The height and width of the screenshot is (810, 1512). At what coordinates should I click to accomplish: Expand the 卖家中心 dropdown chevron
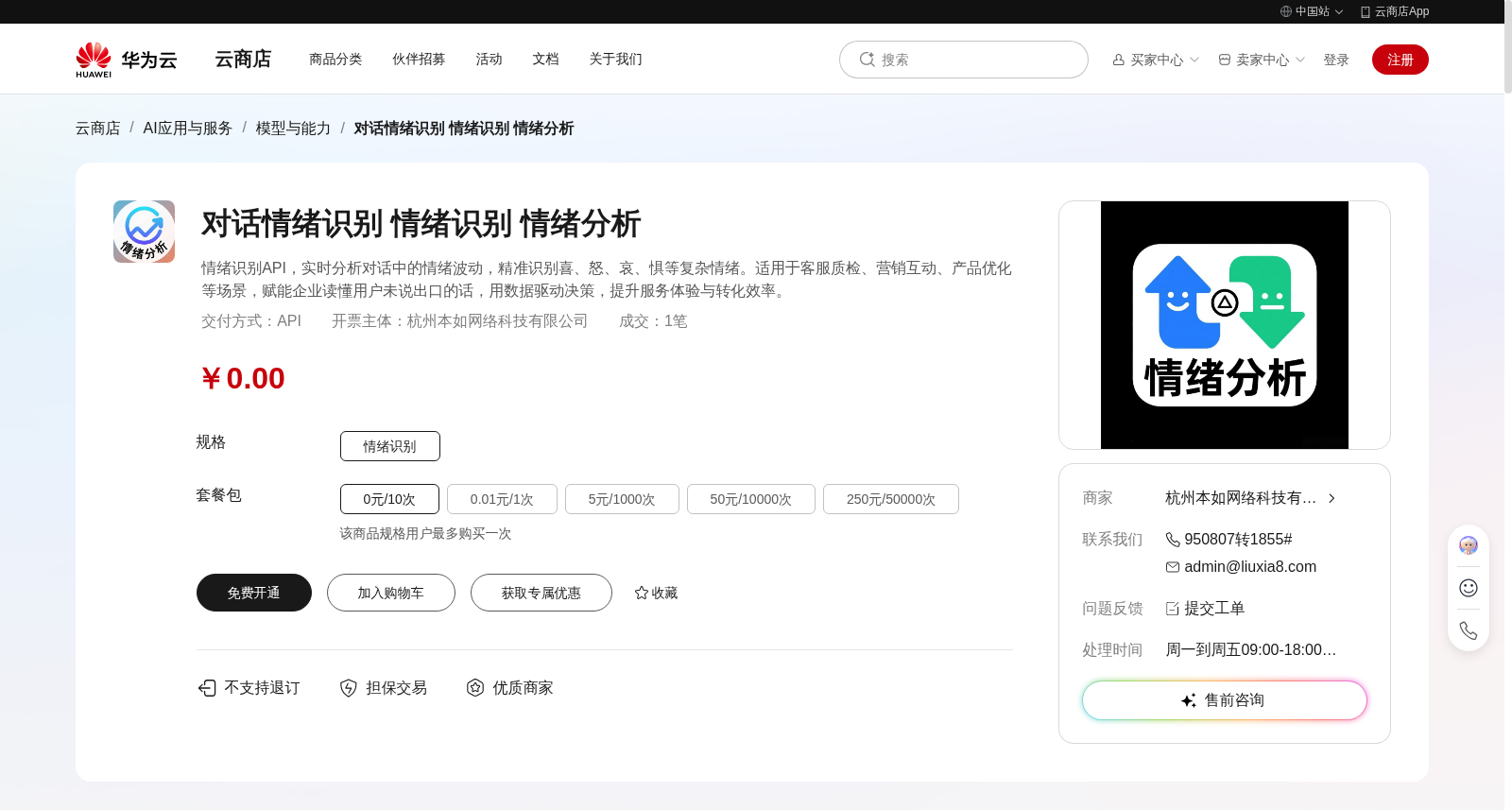(1300, 60)
